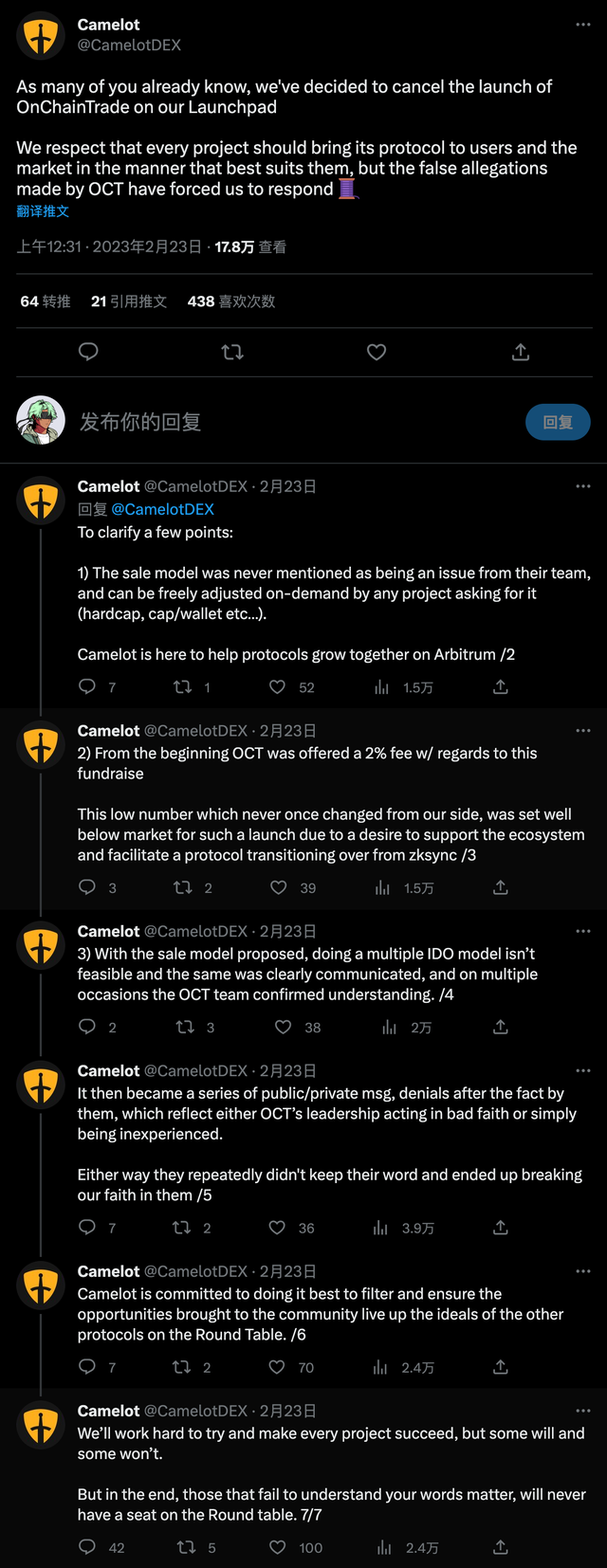Expand options for the '2% fee' reply
Viewport: 607px width, 1568px height.
click(582, 731)
